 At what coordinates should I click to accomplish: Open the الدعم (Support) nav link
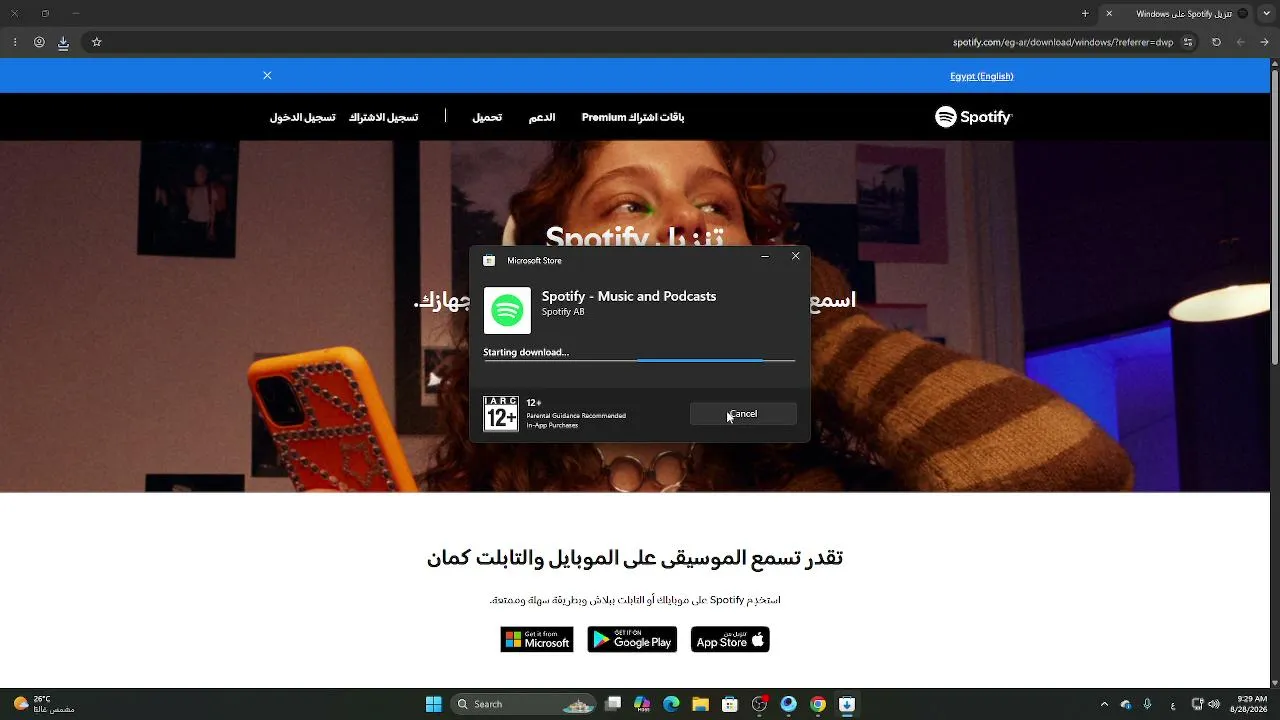click(x=542, y=117)
